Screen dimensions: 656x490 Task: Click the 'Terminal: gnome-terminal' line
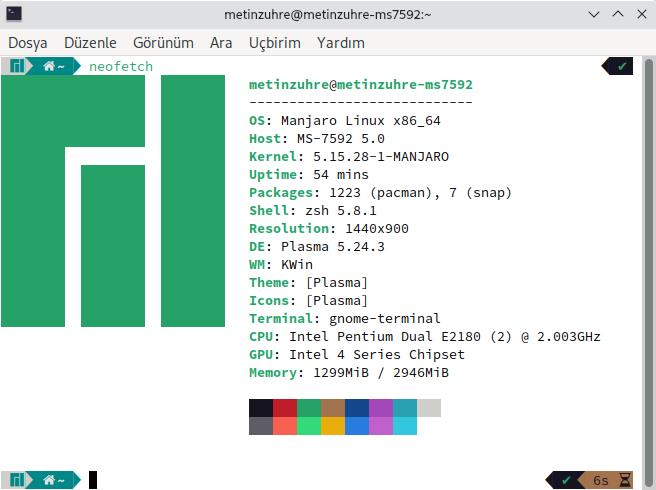345,319
